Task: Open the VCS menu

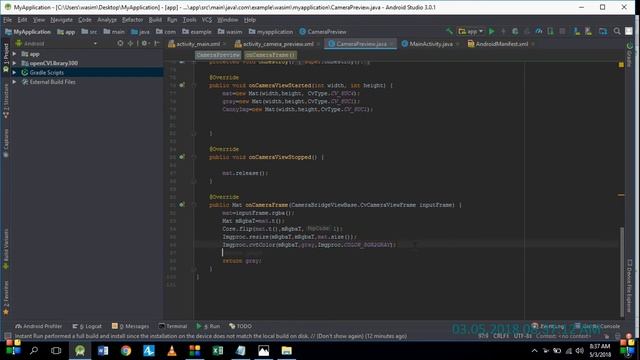Action: [207, 20]
